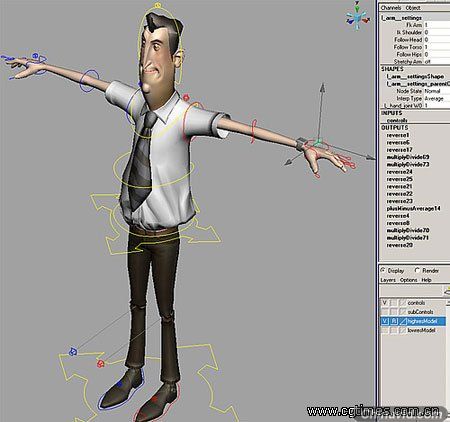Image resolution: width=450 pixels, height=422 pixels.
Task: Toggle the layer type box of lowresModel layer
Action: point(394,330)
